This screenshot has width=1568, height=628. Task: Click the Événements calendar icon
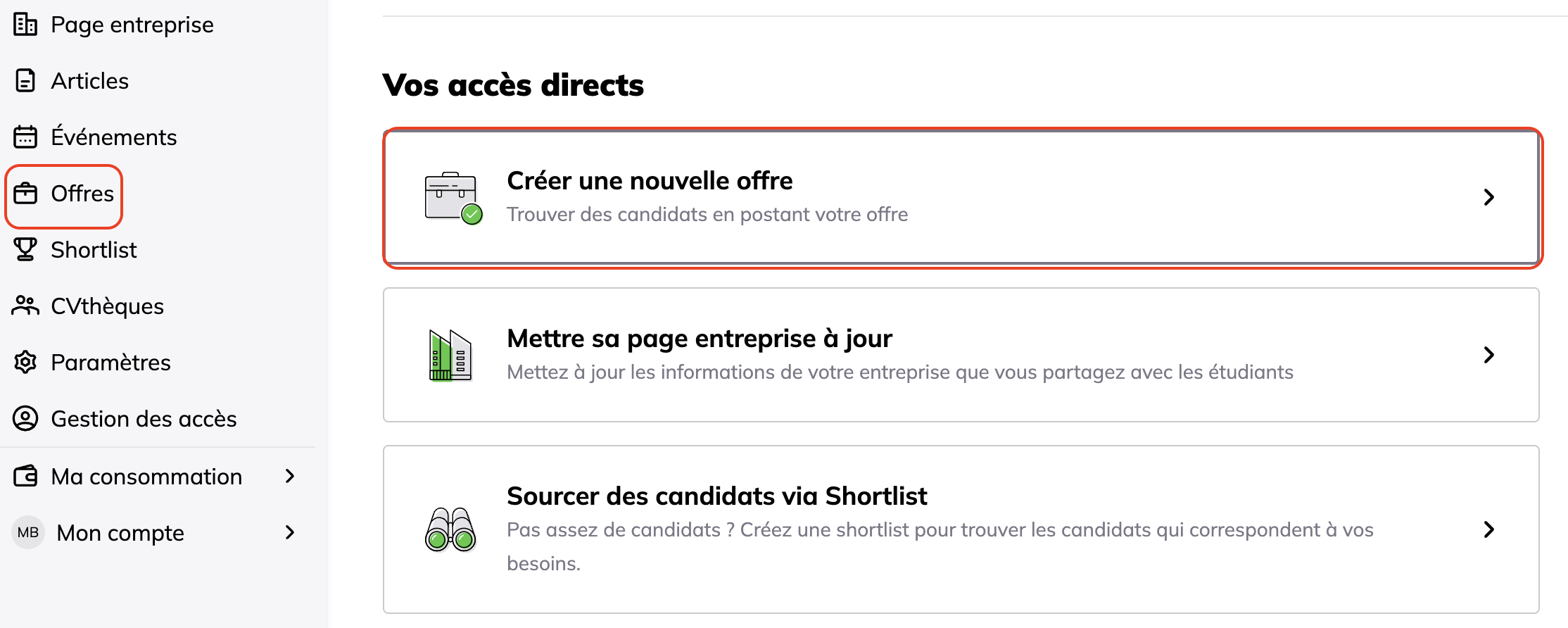tap(25, 137)
